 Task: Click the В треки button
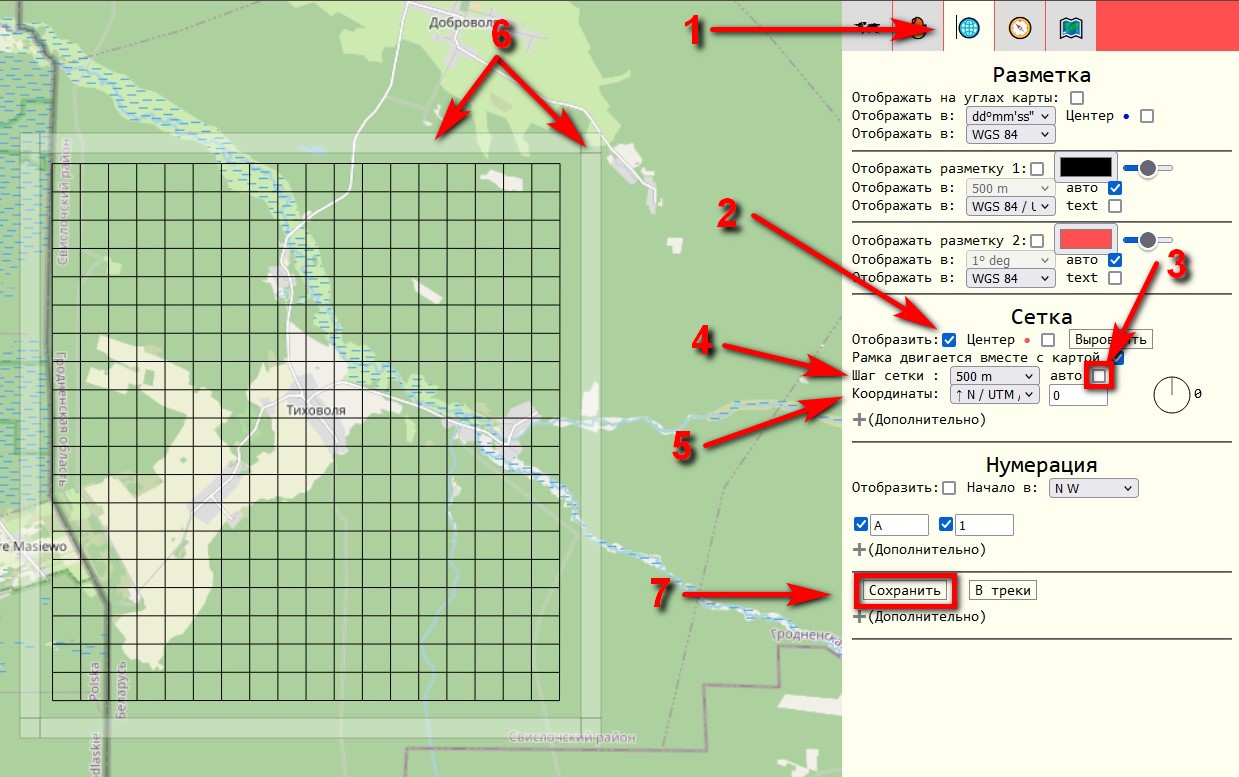[1002, 590]
